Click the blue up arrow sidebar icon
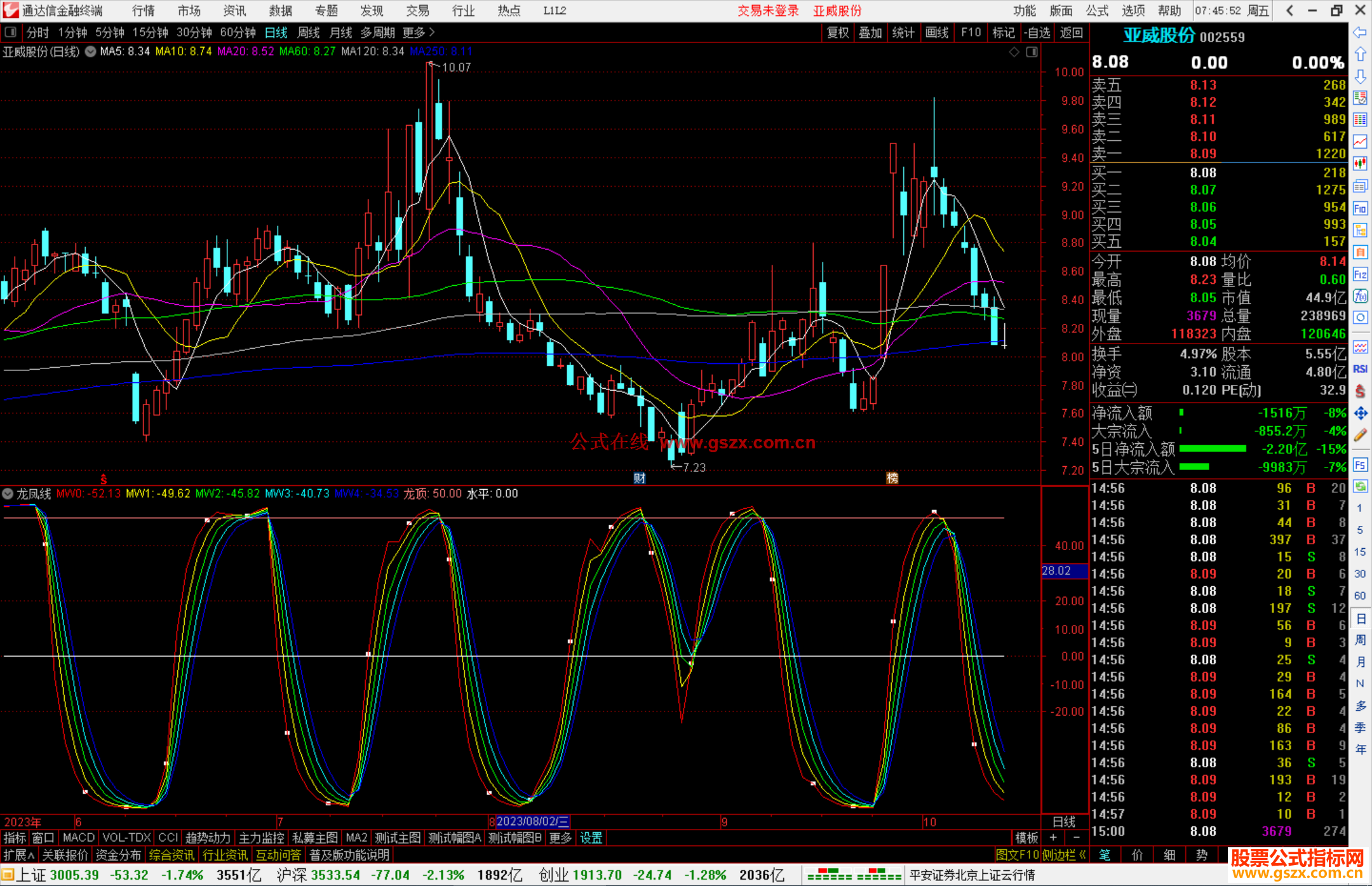Screen dimensions: 1372x886 pyautogui.click(x=1360, y=55)
